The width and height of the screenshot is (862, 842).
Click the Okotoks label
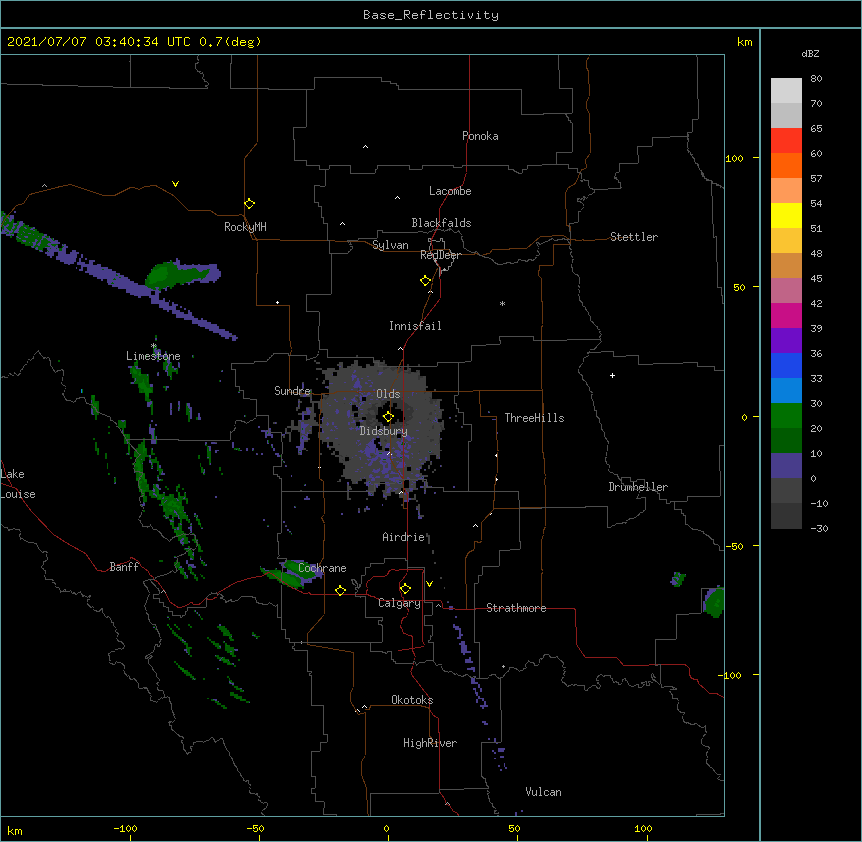pos(412,700)
